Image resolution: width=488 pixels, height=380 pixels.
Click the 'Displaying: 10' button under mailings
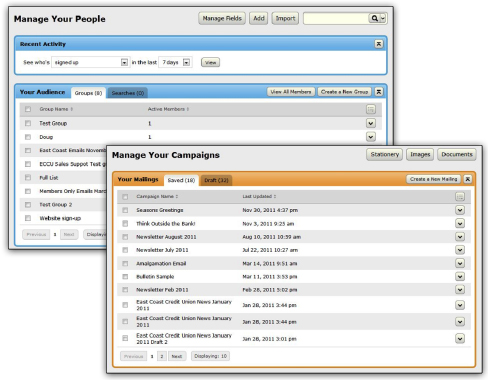click(x=211, y=356)
